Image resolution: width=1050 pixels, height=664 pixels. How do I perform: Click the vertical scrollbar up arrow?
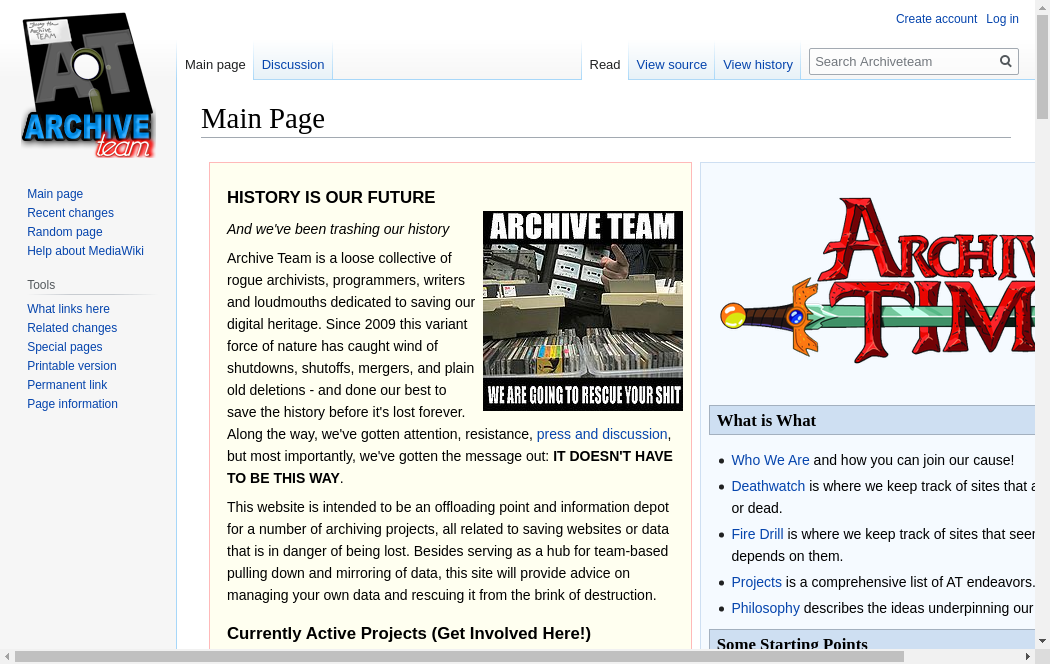[x=1042, y=7]
